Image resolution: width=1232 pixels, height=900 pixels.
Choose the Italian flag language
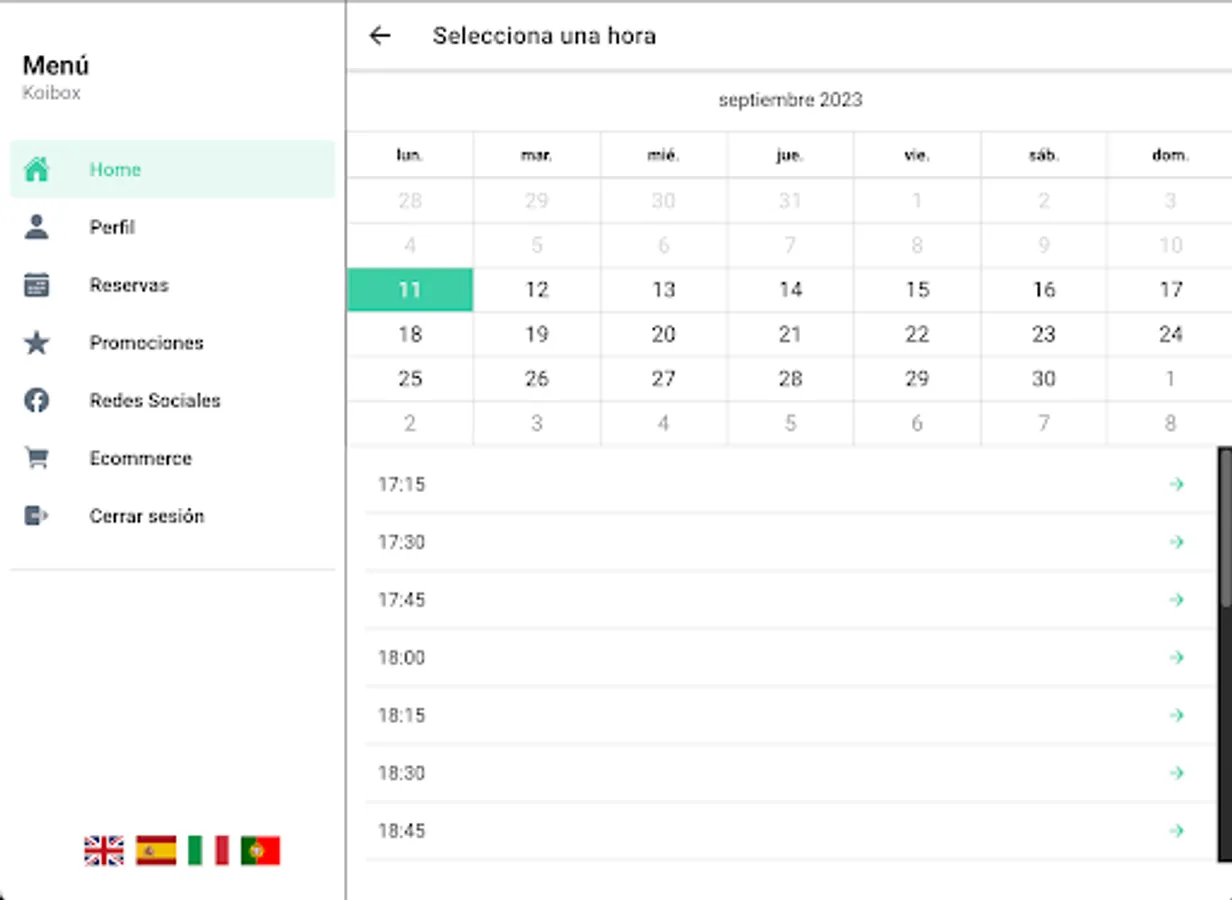[208, 851]
